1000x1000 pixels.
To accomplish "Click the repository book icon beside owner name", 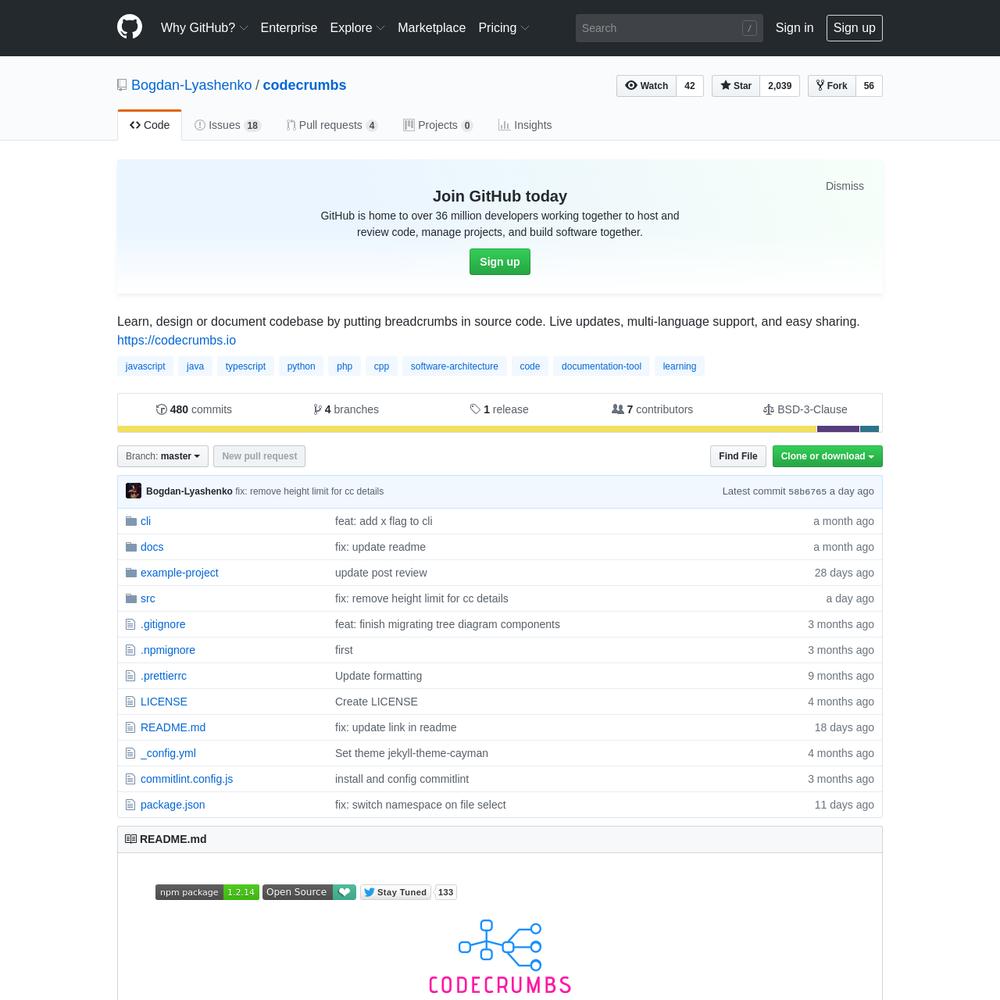I will click(x=122, y=85).
